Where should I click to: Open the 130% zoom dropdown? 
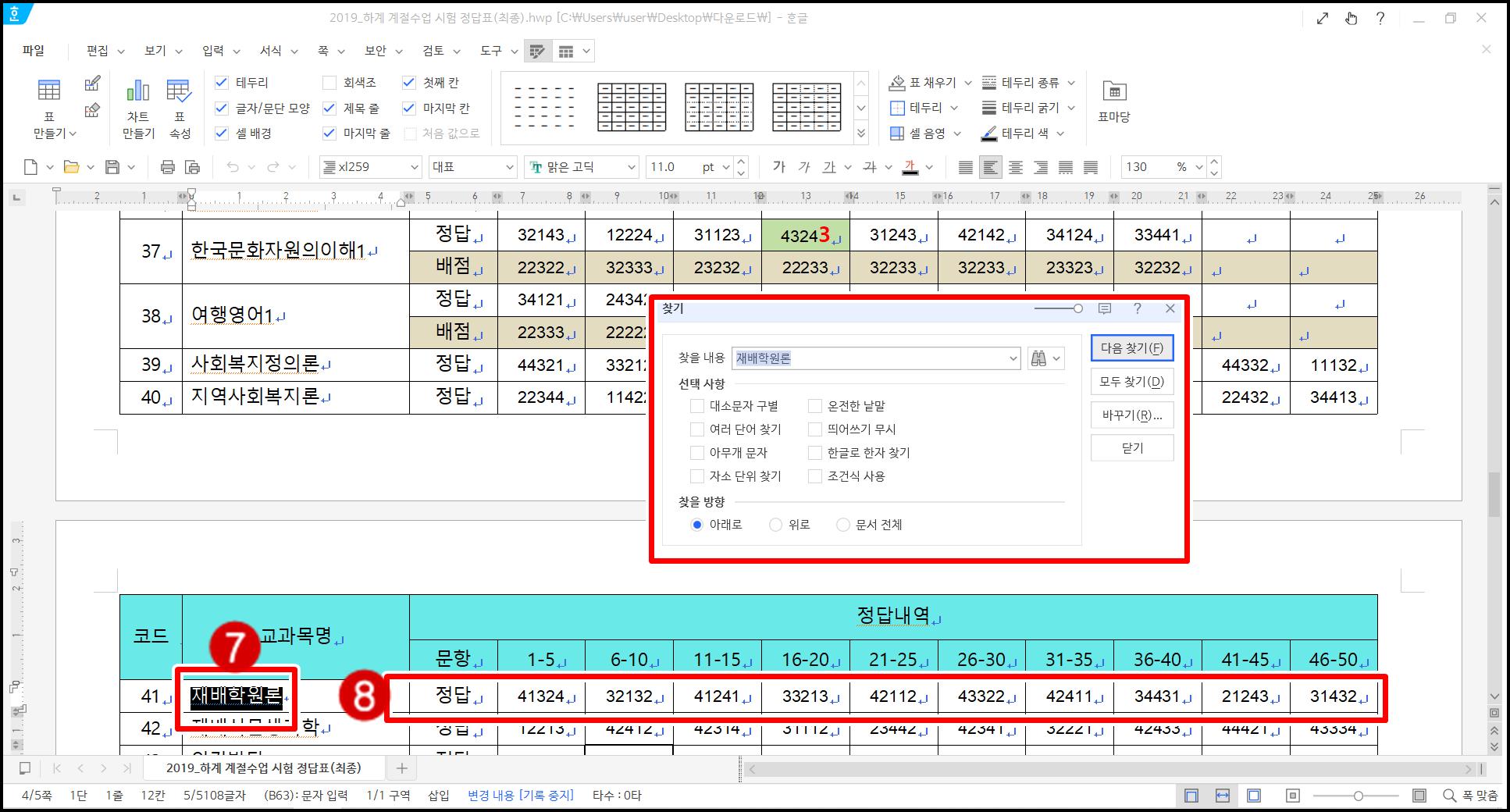[x=1198, y=167]
